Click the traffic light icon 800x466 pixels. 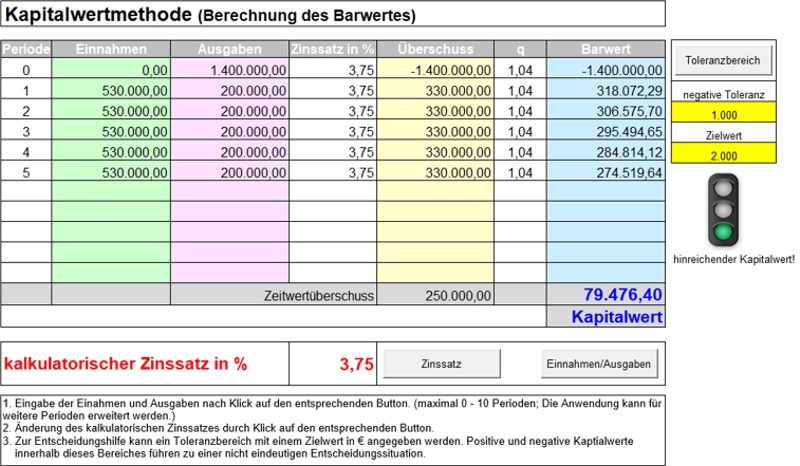(721, 210)
